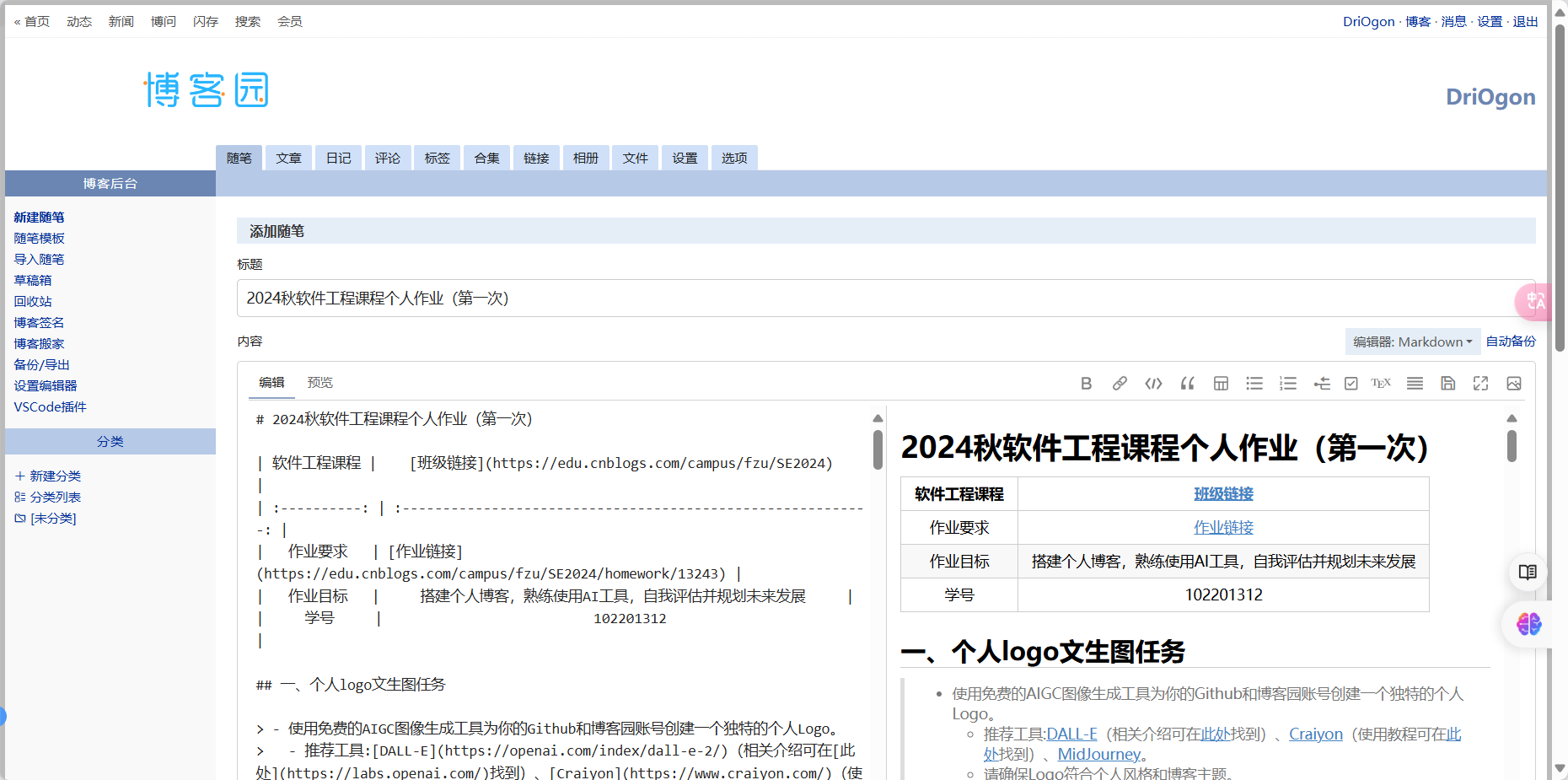
Task: Open 会员 in the top navigation
Action: coord(290,22)
